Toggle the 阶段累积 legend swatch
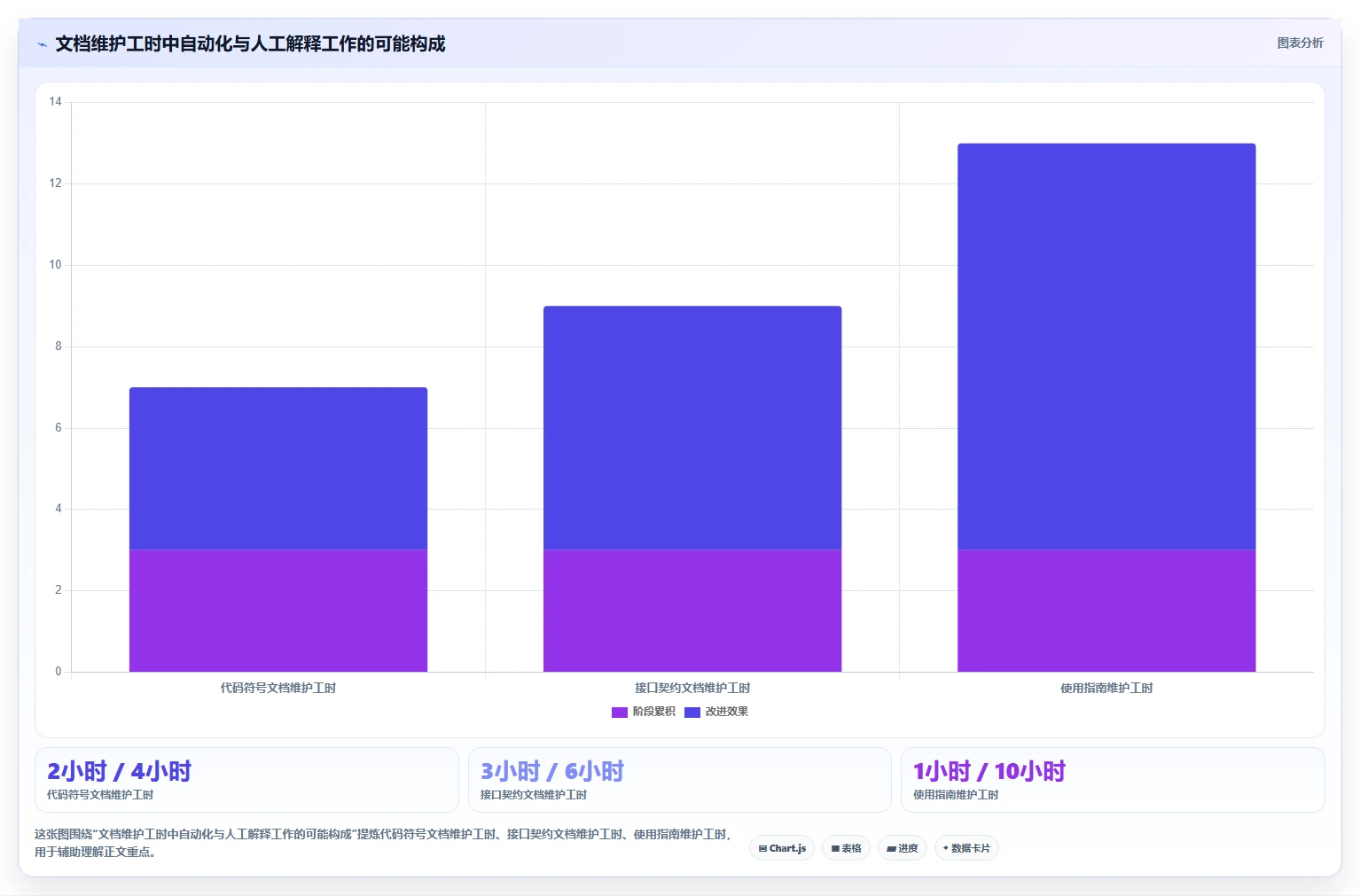This screenshot has width=1360, height=896. coord(620,712)
